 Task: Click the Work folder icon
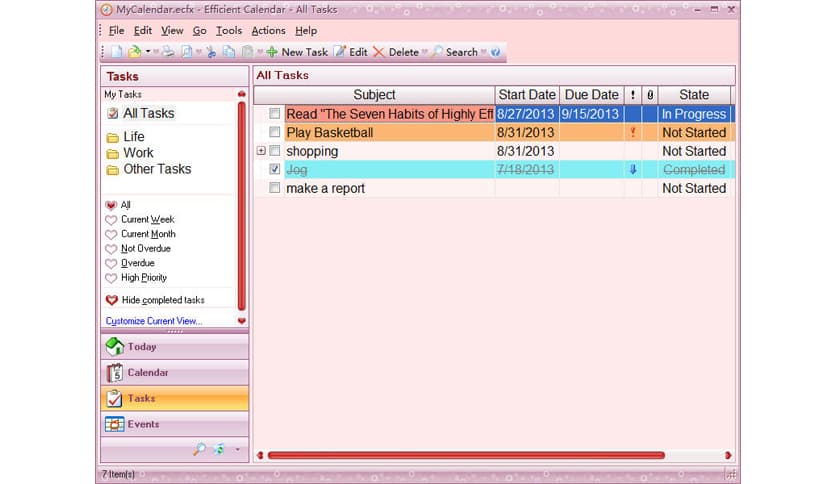pos(112,154)
